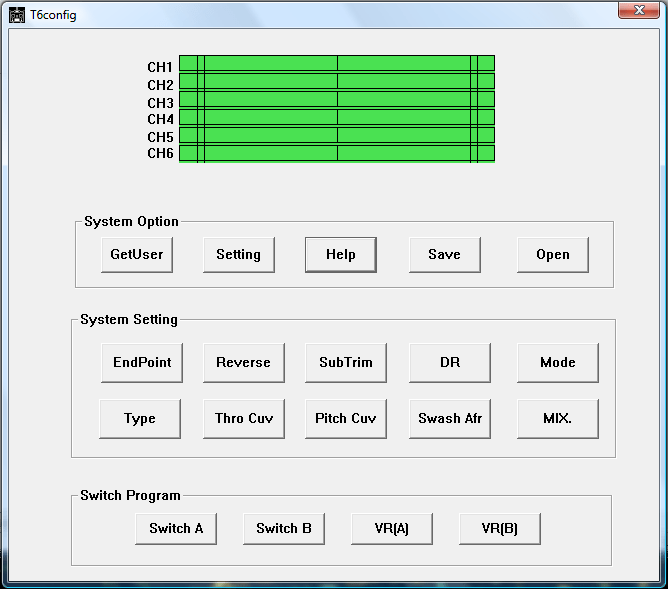Click Open to load a configuration
Screen dimensions: 668x589
pos(553,255)
